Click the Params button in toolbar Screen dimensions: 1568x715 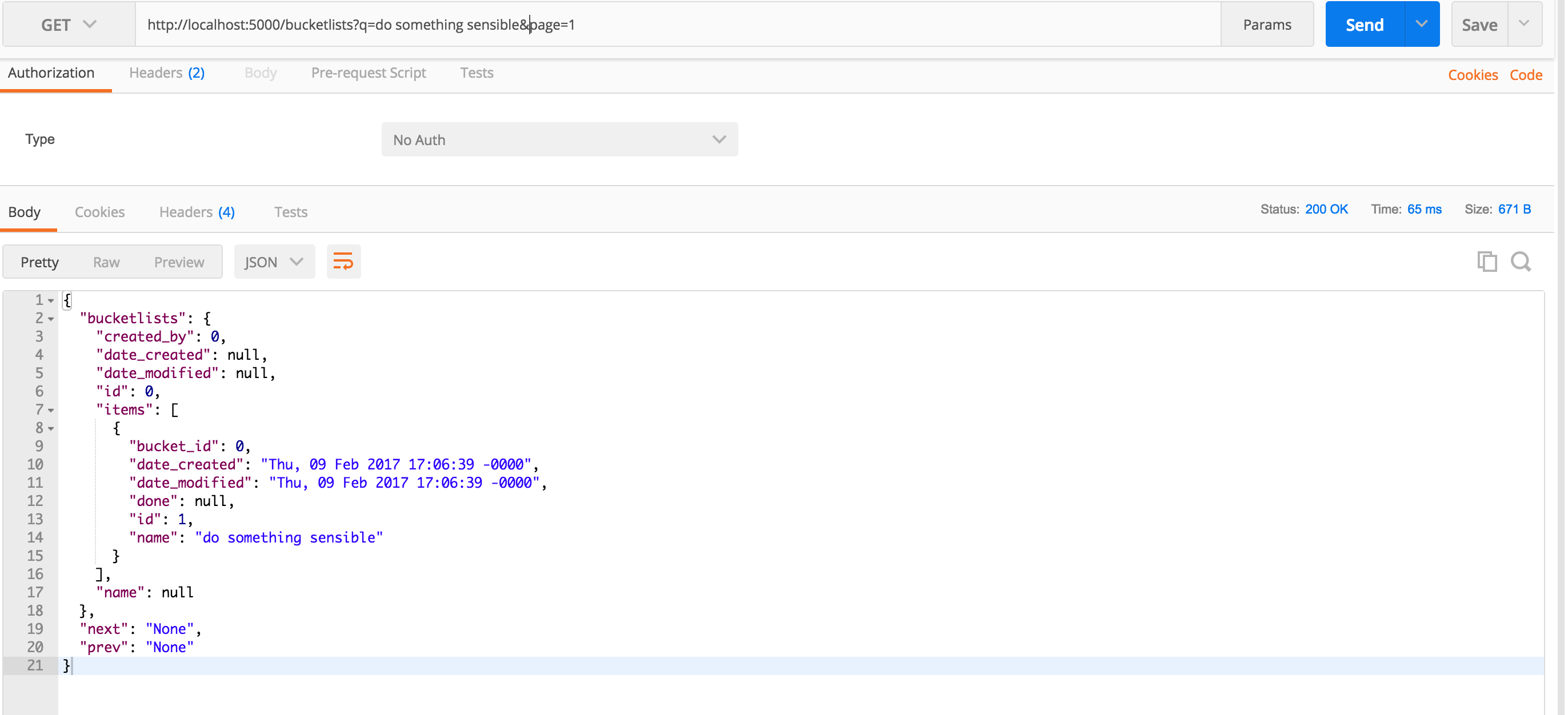[1266, 24]
